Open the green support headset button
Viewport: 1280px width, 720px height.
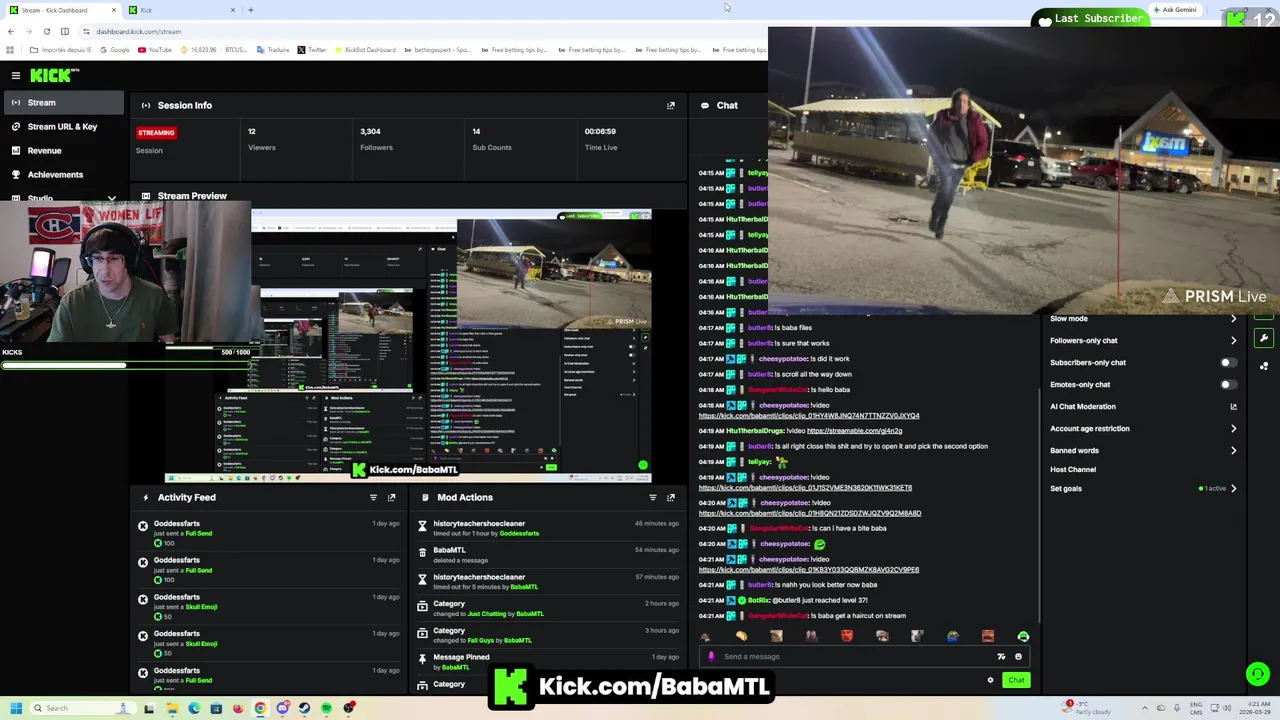pos(1258,674)
